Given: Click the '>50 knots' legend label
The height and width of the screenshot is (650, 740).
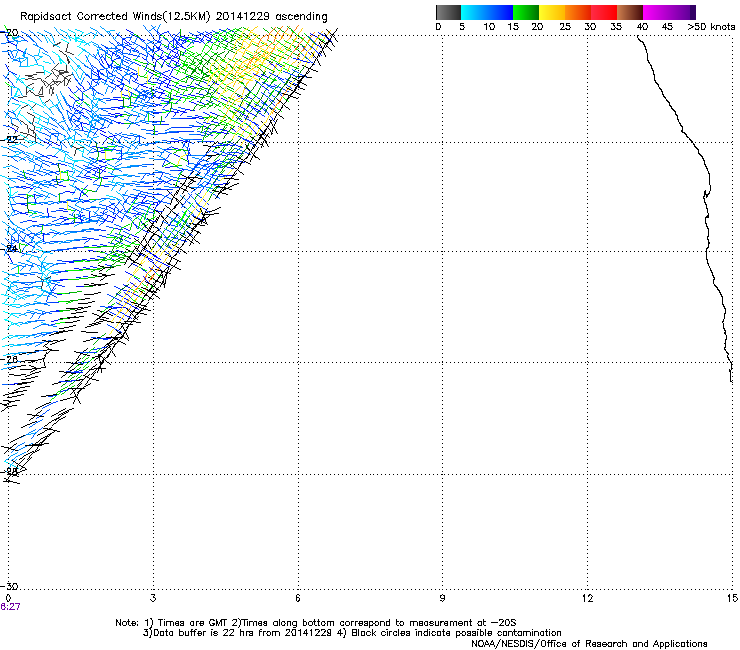Looking at the screenshot, I should [711, 27].
